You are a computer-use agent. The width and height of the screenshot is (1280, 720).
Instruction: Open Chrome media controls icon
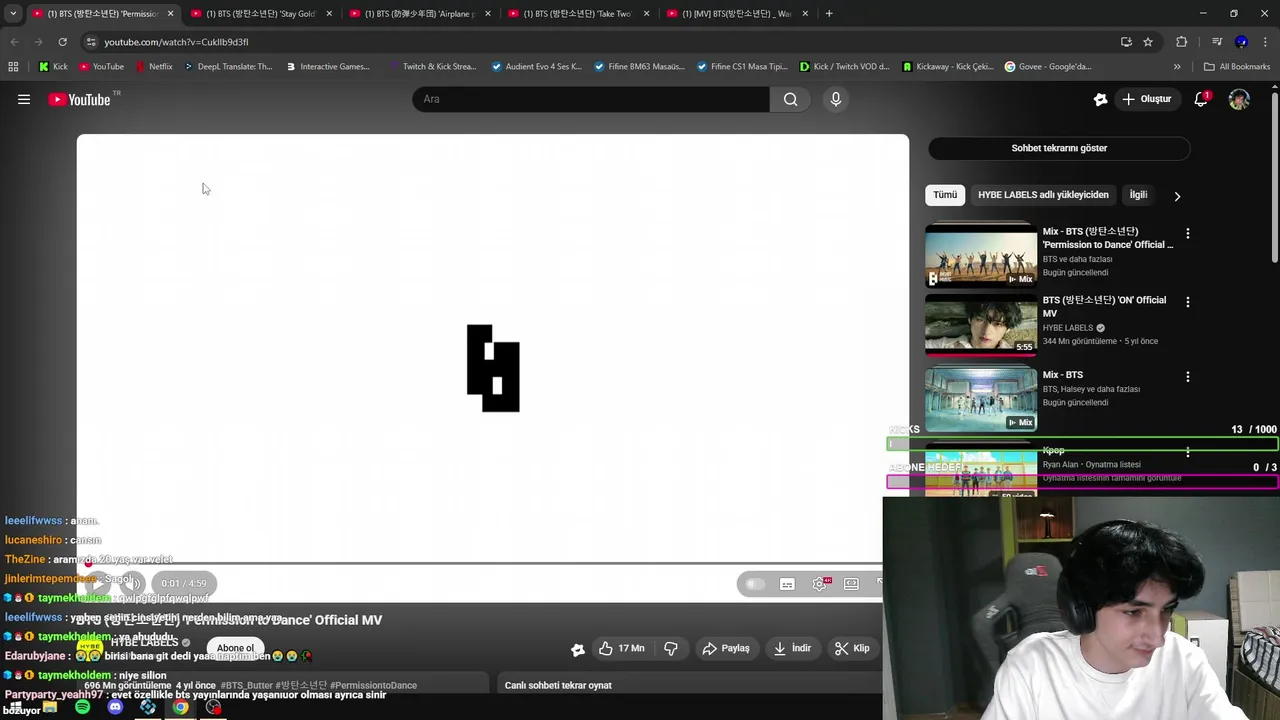point(1217,42)
